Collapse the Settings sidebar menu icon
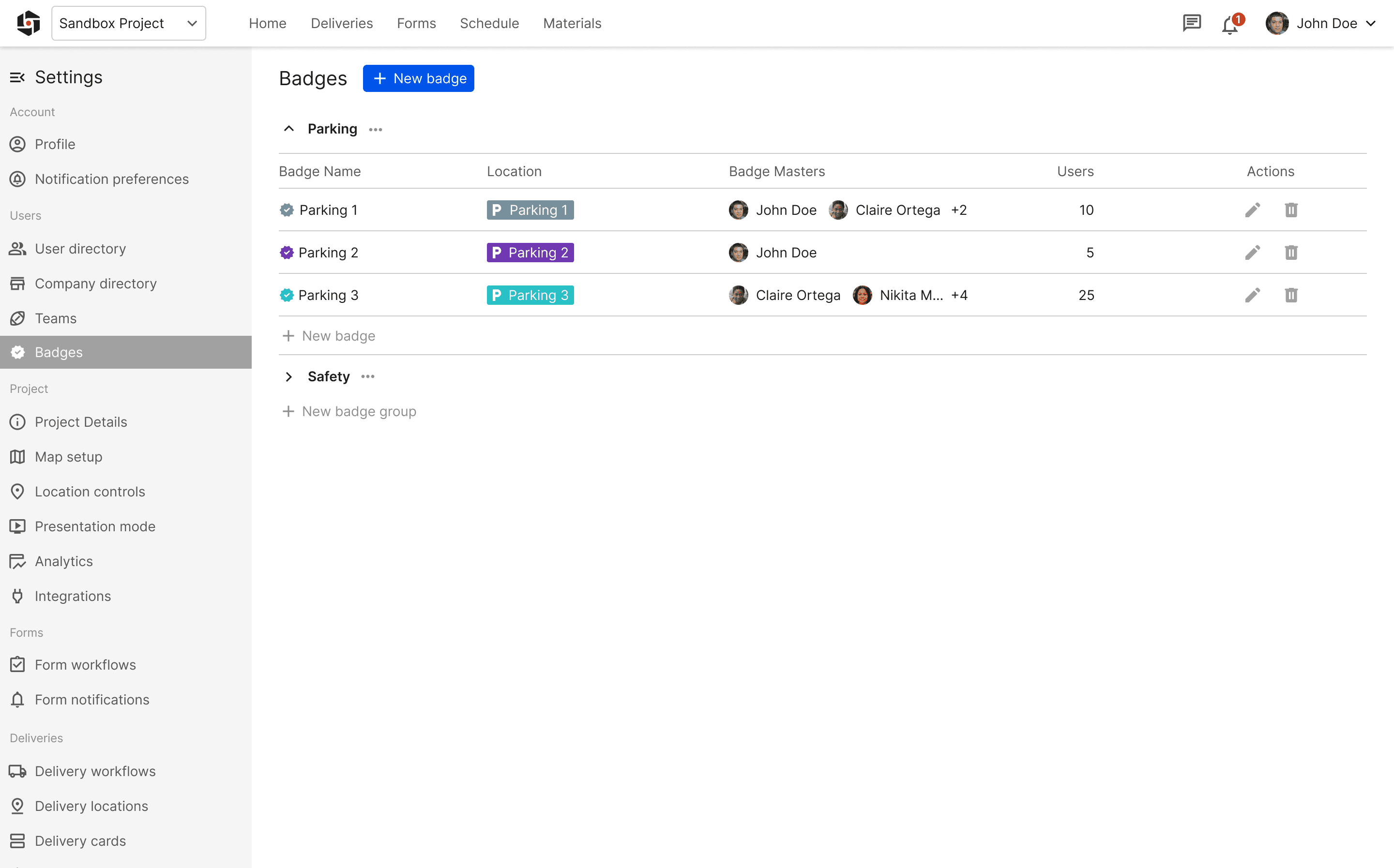 coord(17,77)
